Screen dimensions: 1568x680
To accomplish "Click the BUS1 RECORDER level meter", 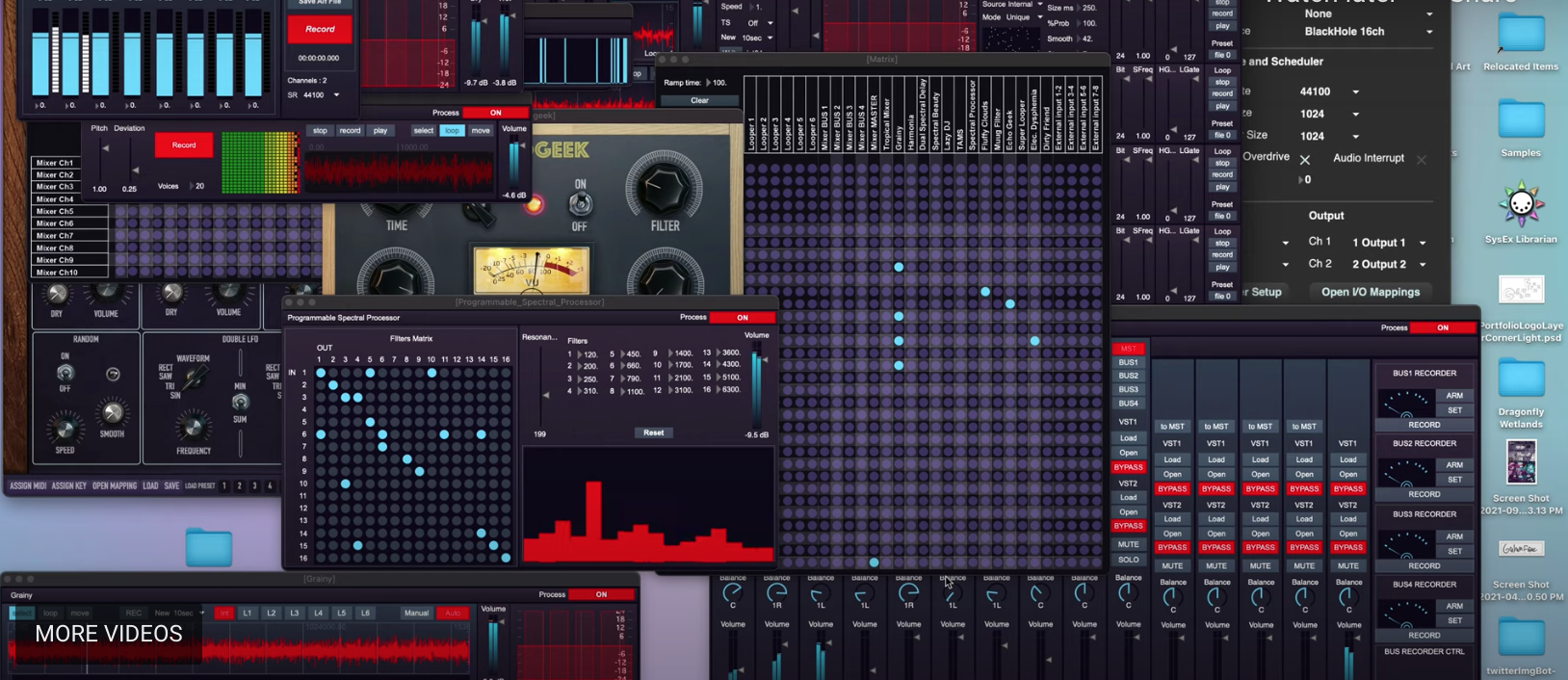I will tap(1405, 403).
